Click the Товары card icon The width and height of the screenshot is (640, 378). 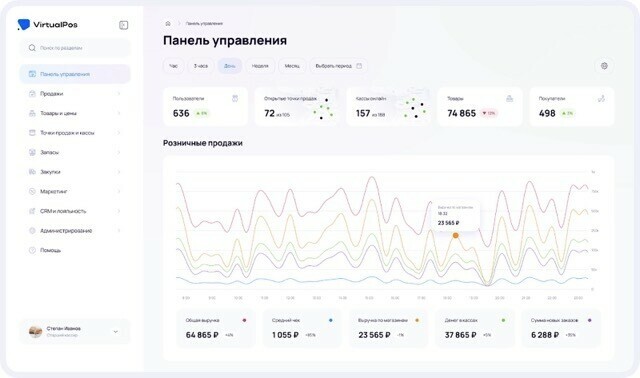click(x=509, y=98)
